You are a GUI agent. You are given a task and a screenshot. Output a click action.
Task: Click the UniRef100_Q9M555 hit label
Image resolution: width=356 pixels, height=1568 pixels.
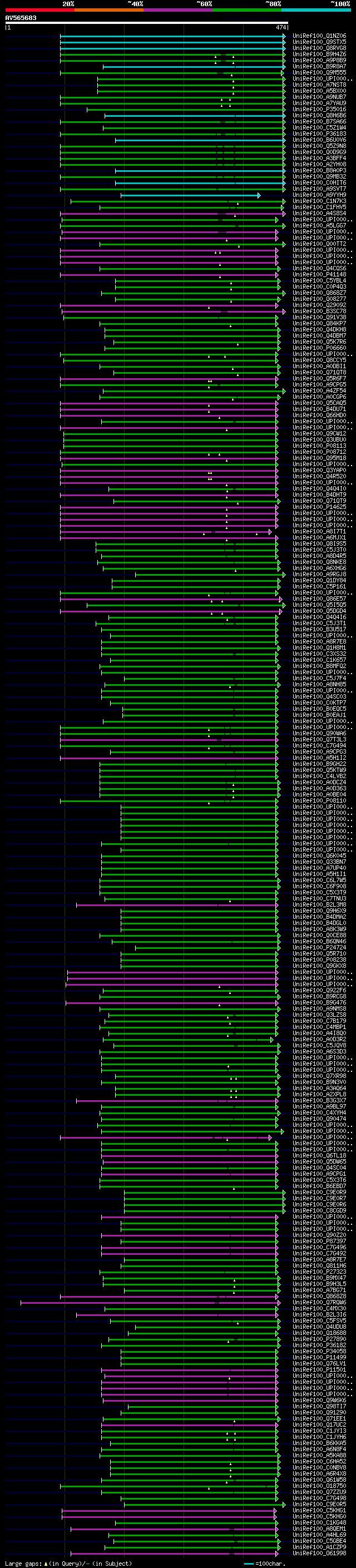point(319,73)
